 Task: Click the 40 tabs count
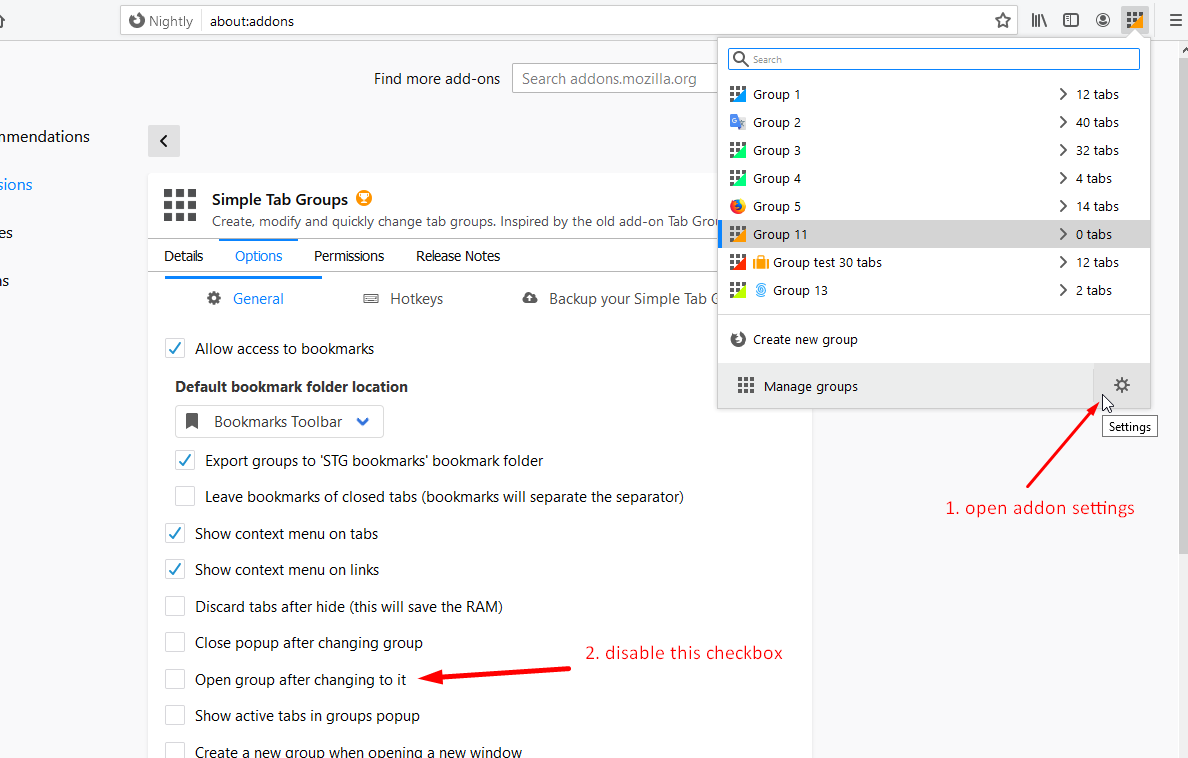point(1097,122)
